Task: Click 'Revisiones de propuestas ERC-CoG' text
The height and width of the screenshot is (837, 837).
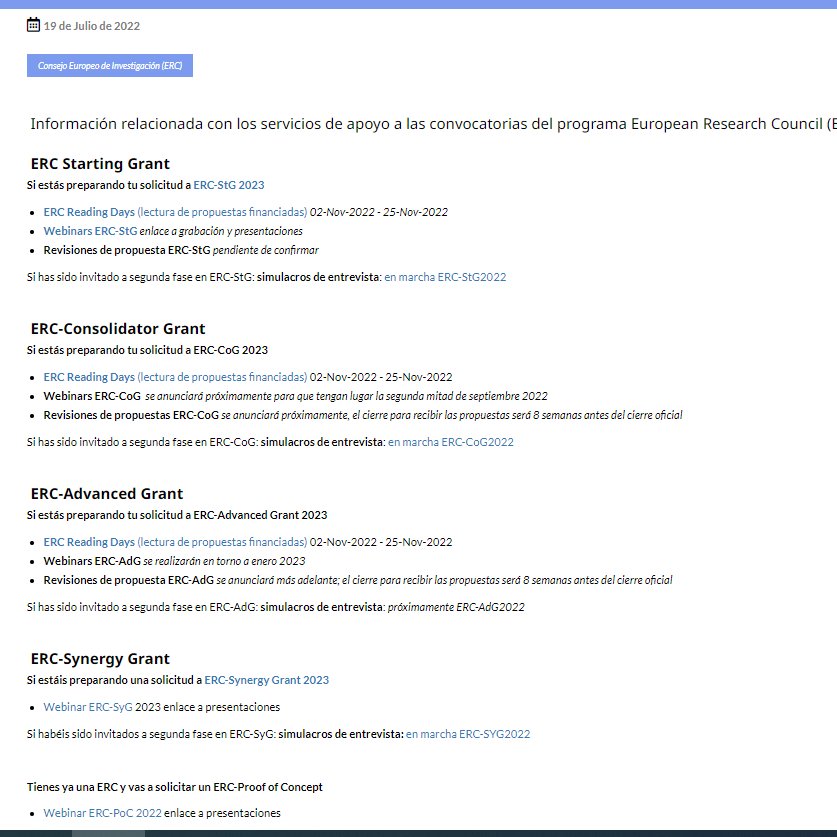Action: [131, 415]
